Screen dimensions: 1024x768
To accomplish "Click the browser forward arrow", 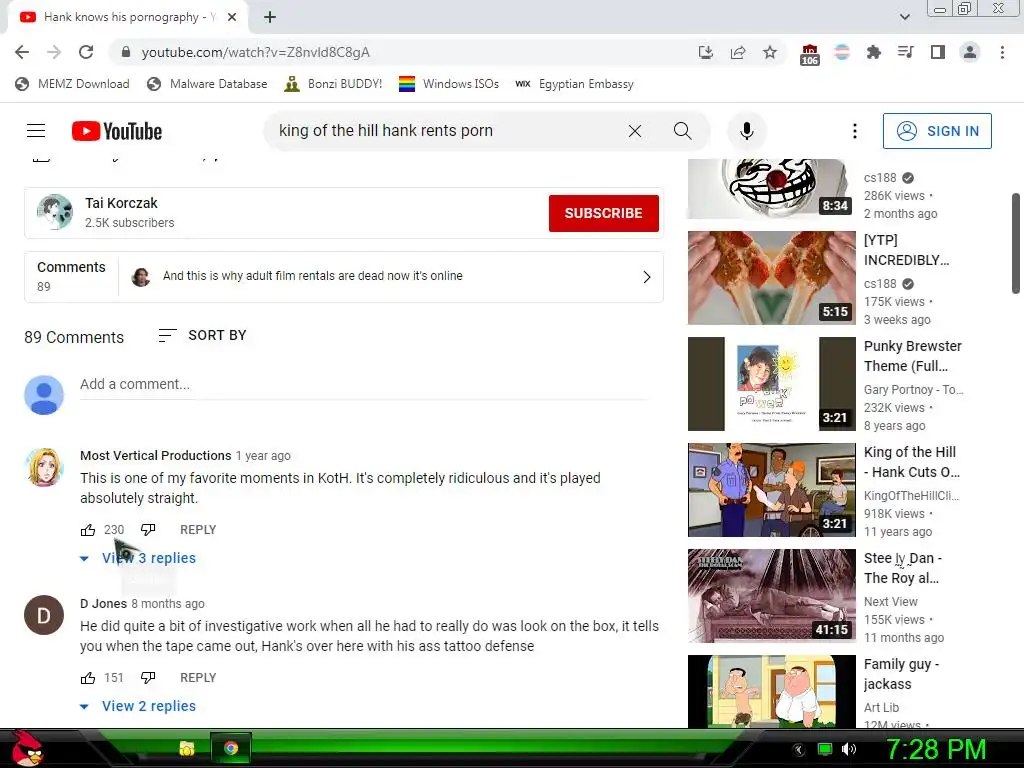I will point(54,52).
